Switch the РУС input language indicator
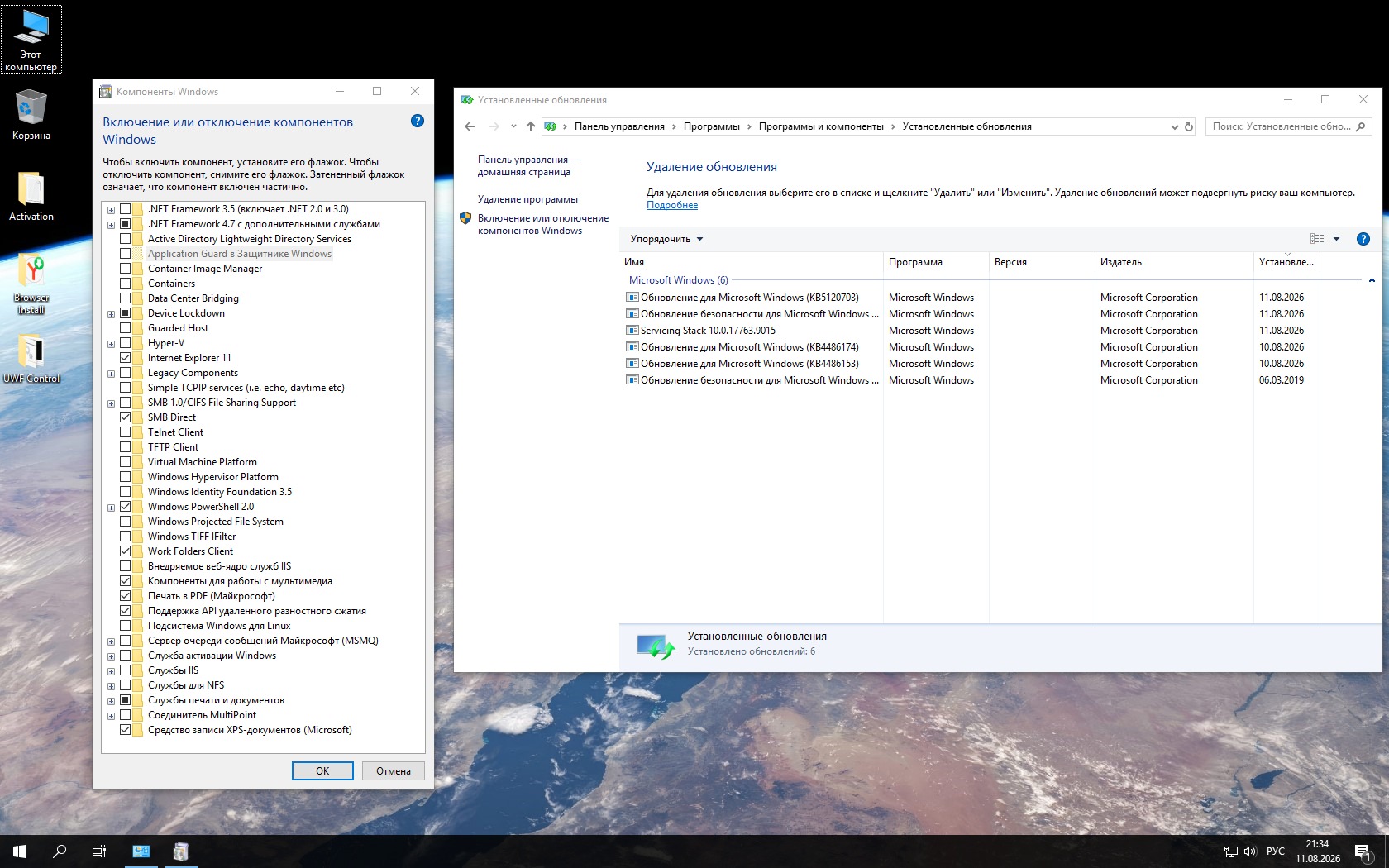This screenshot has width=1389, height=868. [1276, 851]
